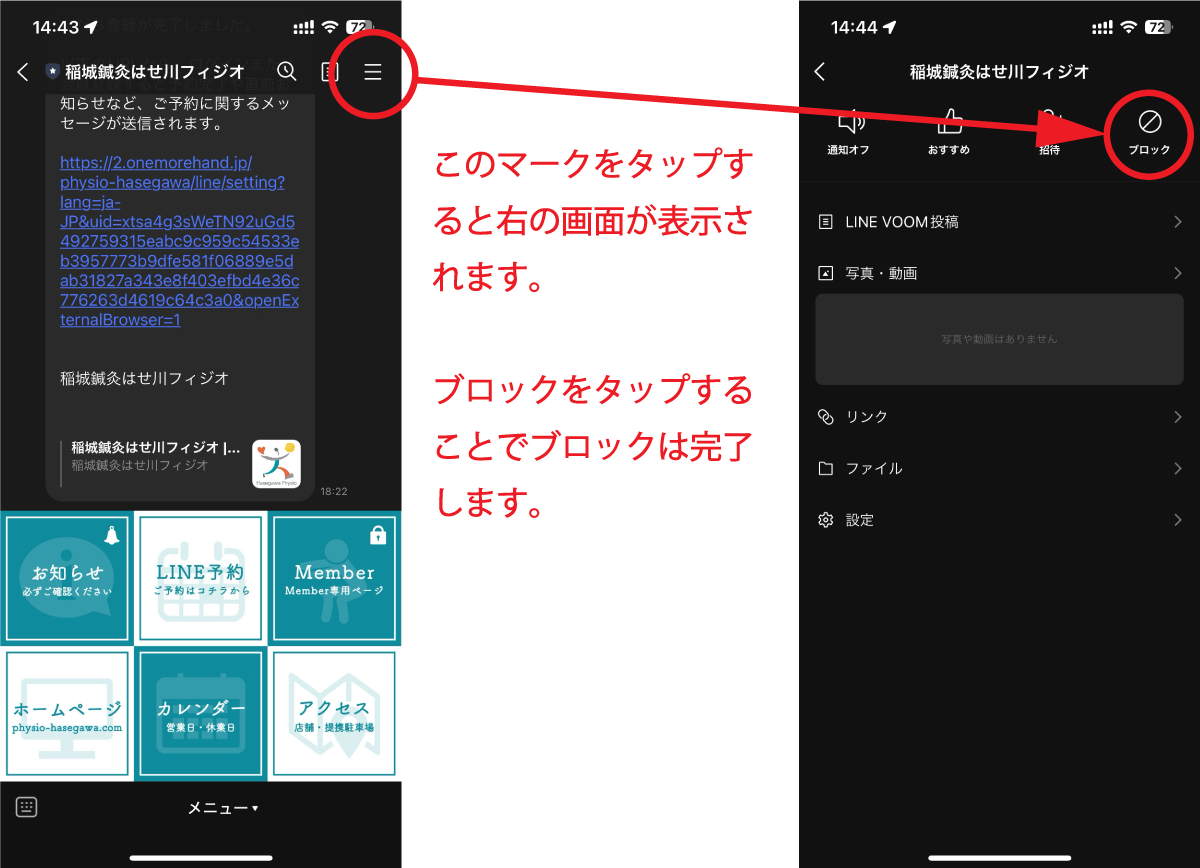Open the ホームページ rich menu tile

point(67,714)
